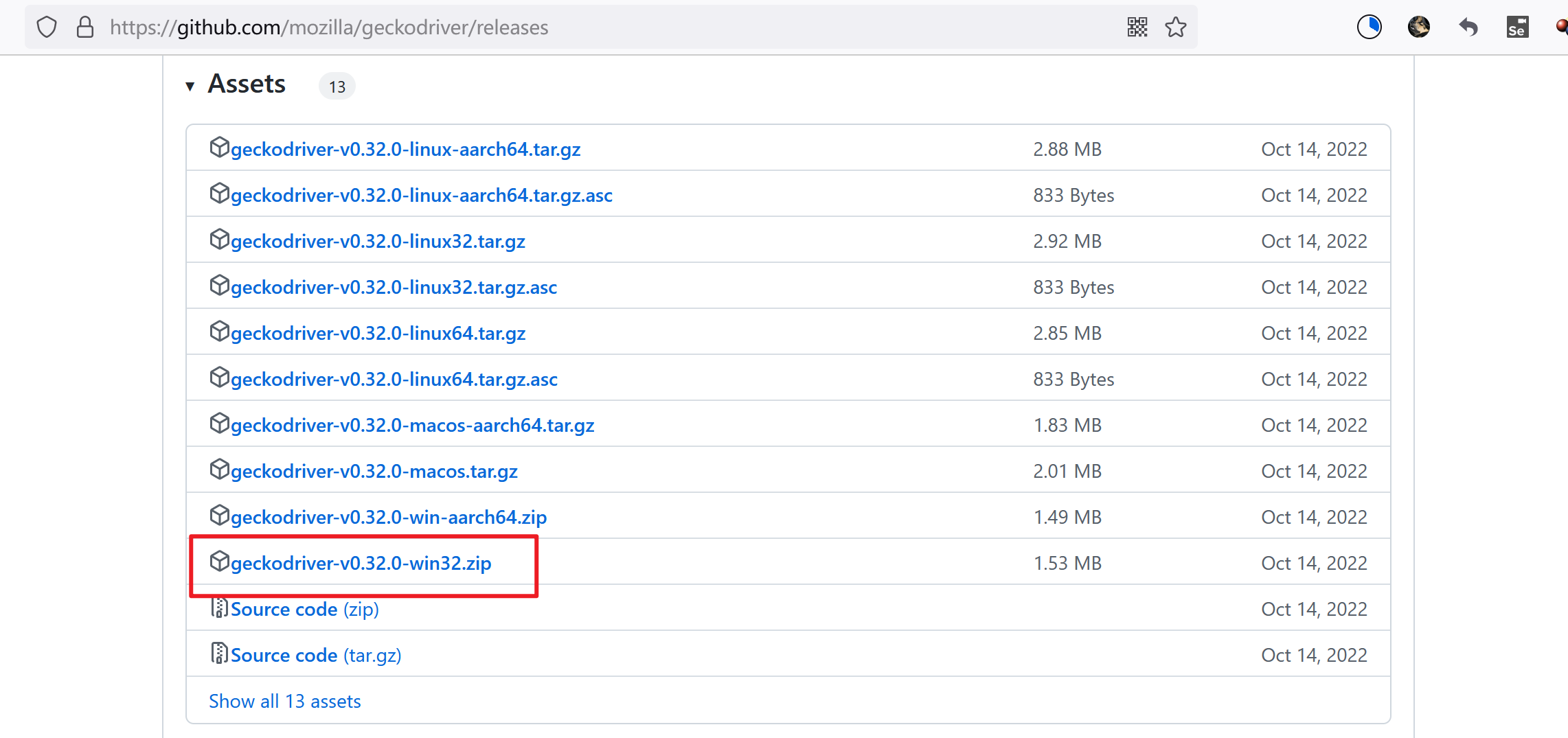Click the github.com address bar URL
The image size is (1568, 738).
[x=329, y=27]
